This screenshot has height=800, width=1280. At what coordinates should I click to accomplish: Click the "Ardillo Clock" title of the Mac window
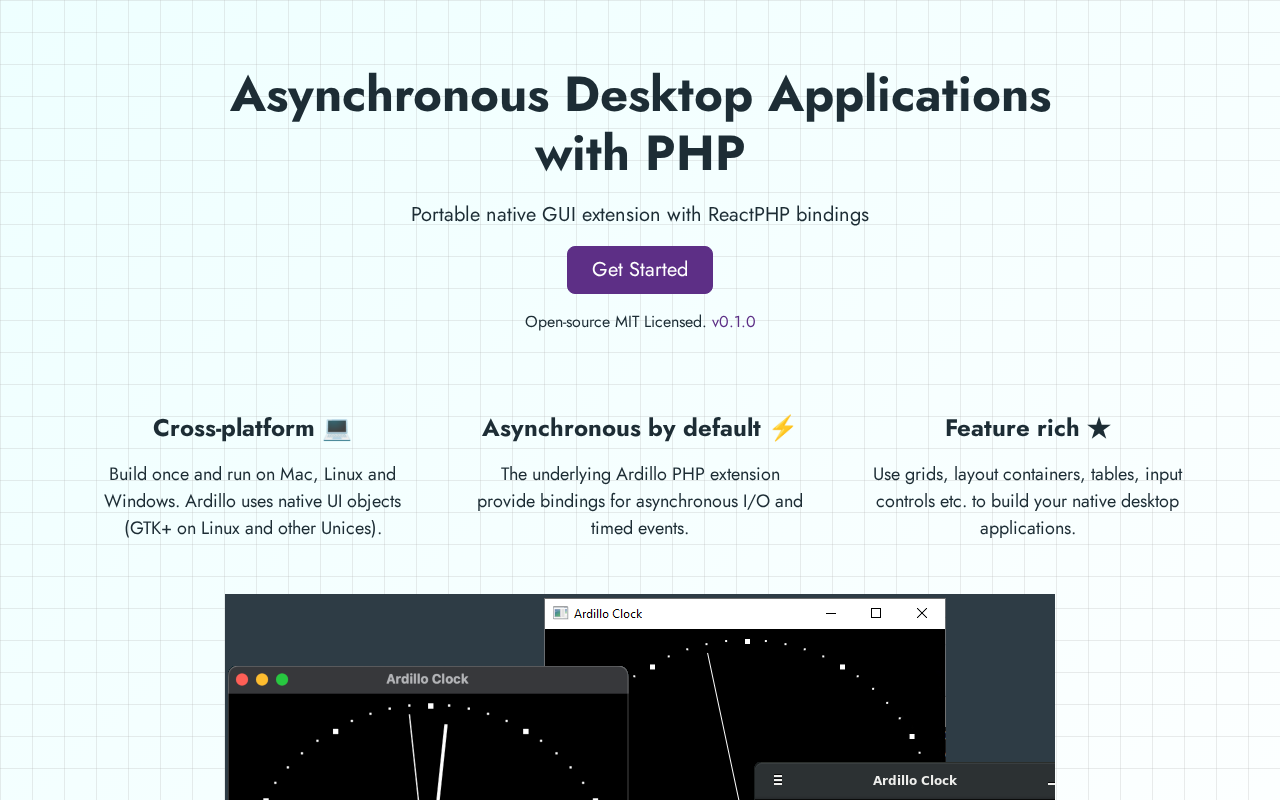427,679
